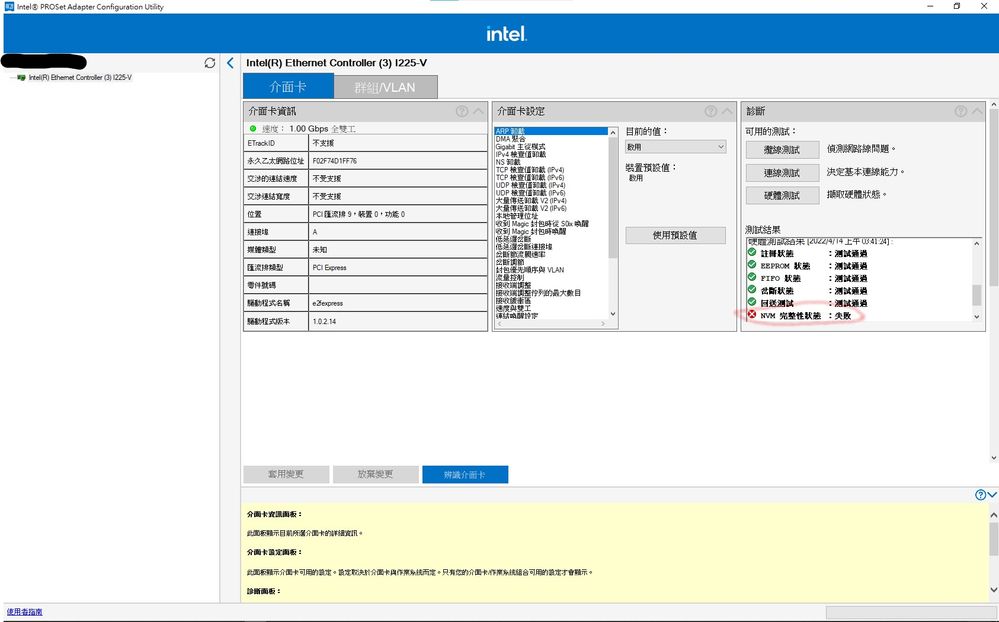Click the adapter icon in the device tree

coord(22,78)
